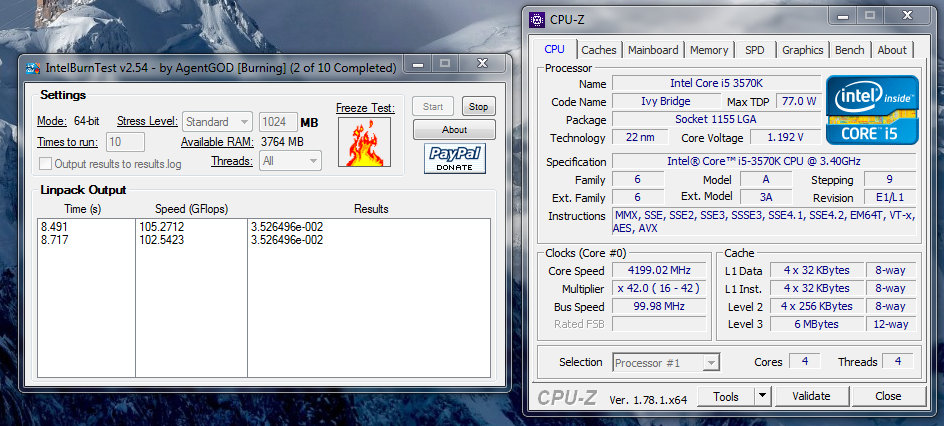Click the 1024 MB memory size field
Viewport: 944px width, 426px height.
(x=279, y=122)
